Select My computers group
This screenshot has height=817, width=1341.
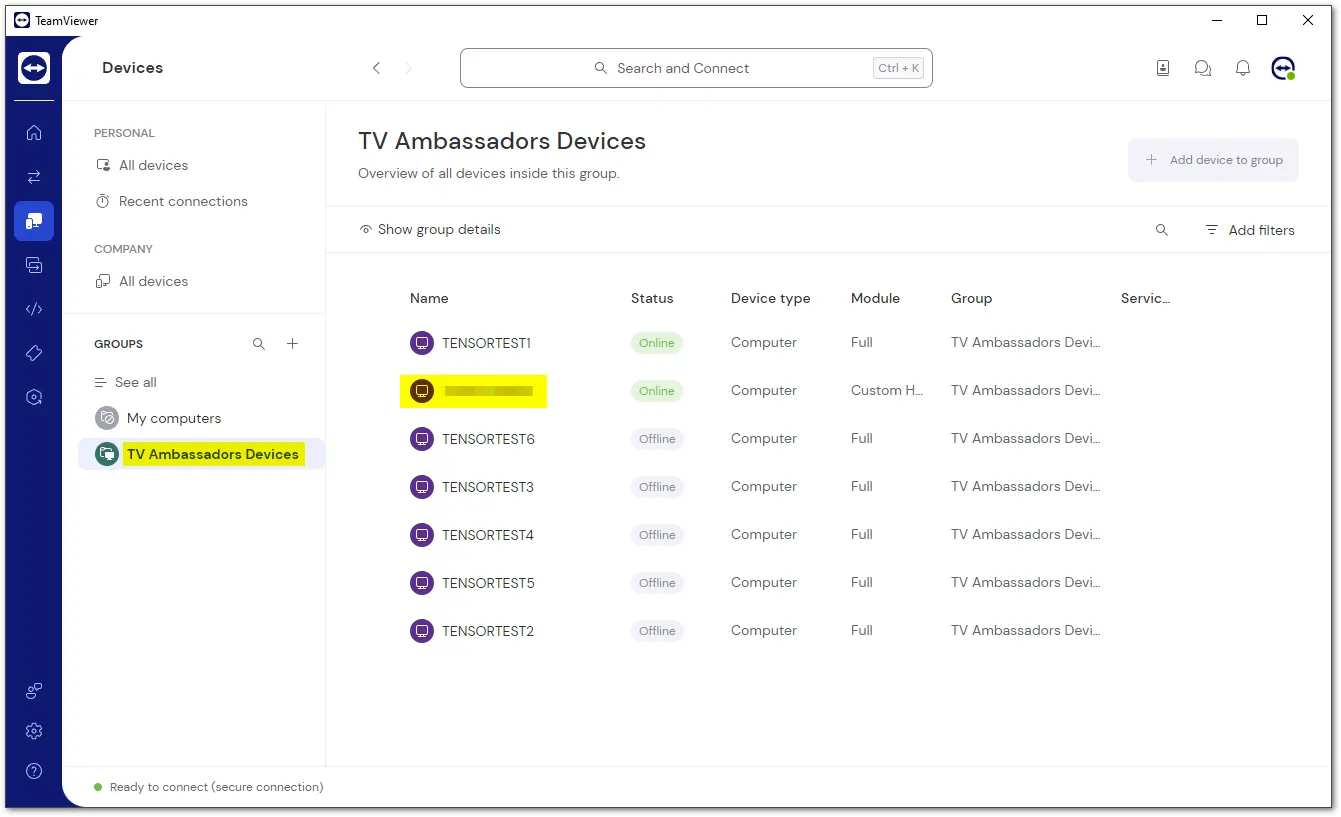[x=158, y=418]
